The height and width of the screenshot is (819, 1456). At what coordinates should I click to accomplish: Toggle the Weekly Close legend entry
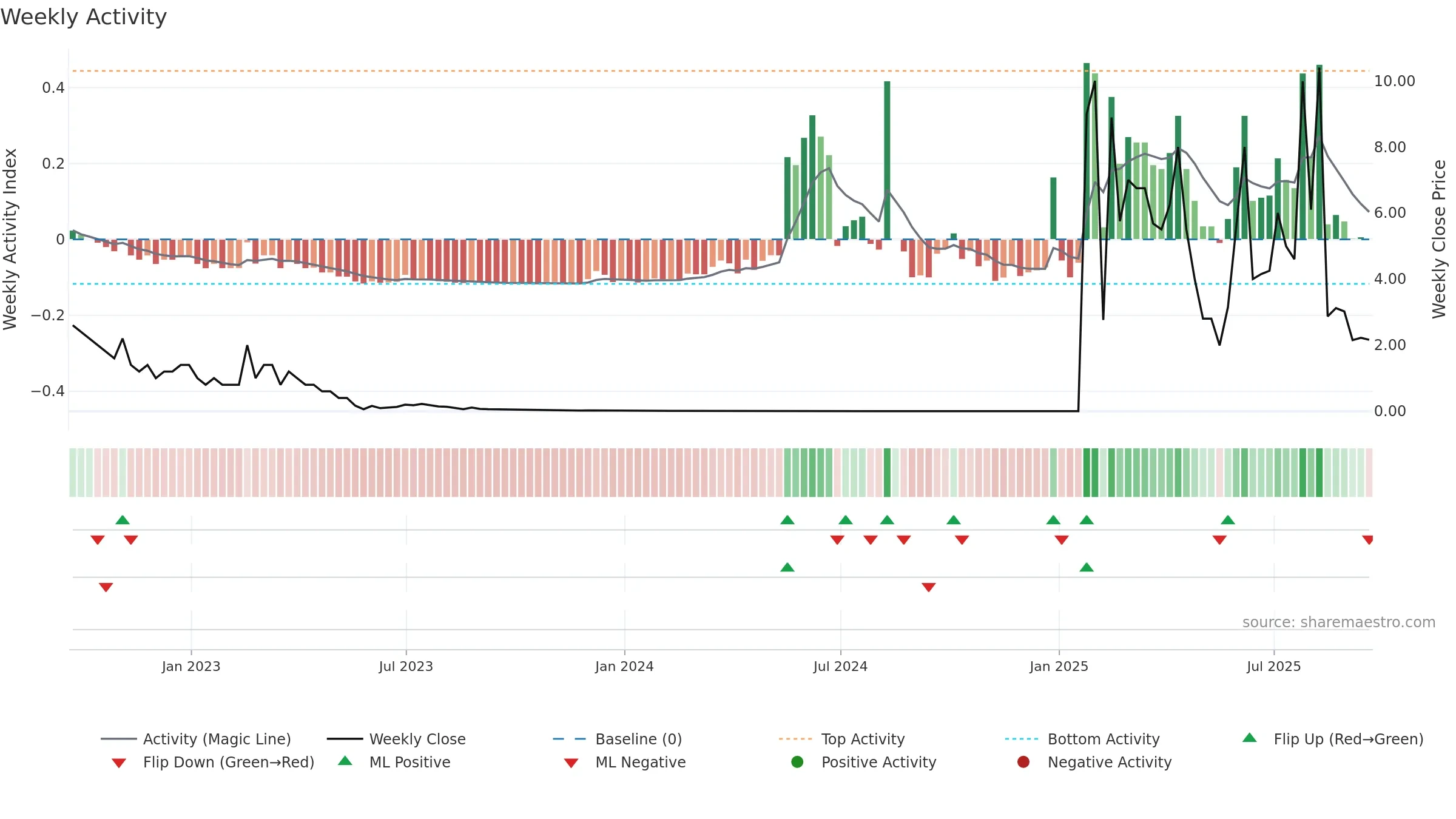tap(396, 739)
